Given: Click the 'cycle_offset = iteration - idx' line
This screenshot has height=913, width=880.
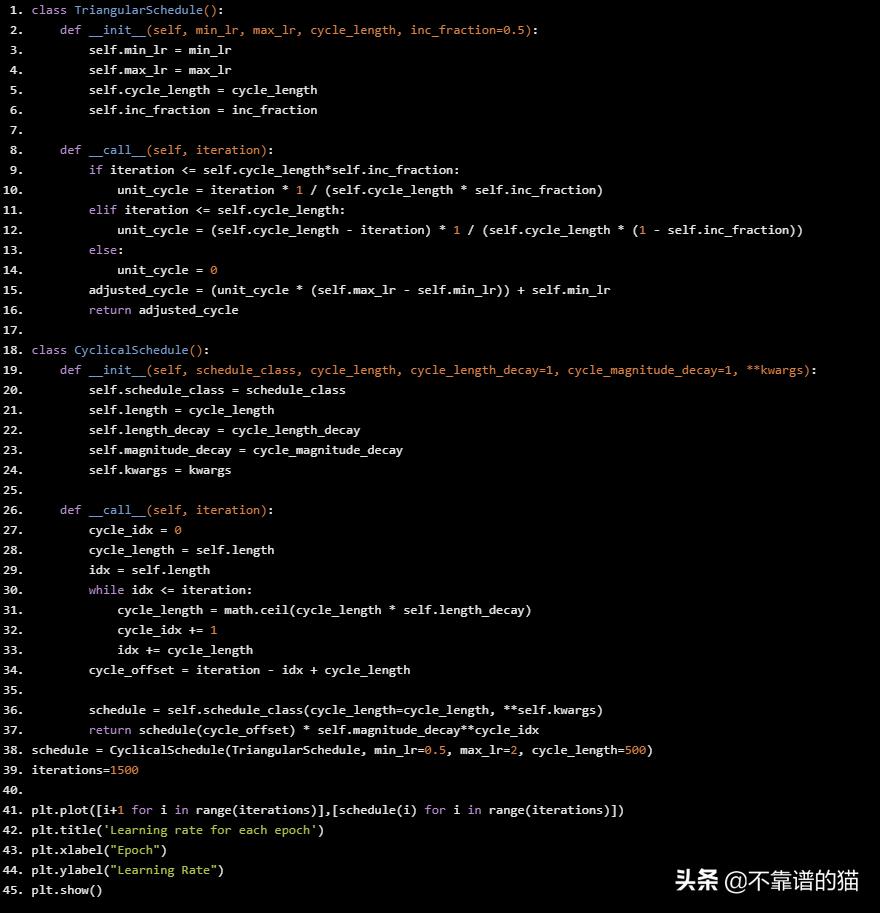Looking at the screenshot, I should tap(249, 670).
